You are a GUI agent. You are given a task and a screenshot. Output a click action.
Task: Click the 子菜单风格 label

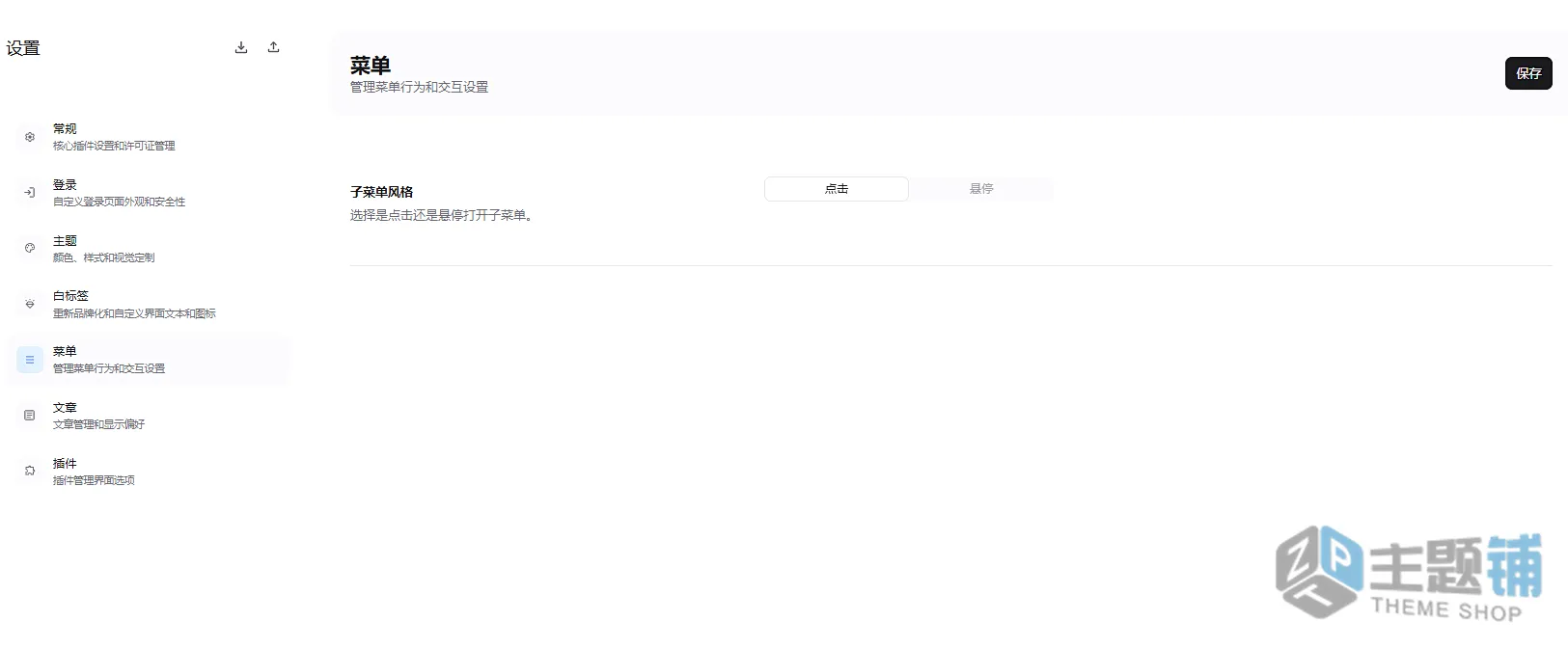[381, 192]
